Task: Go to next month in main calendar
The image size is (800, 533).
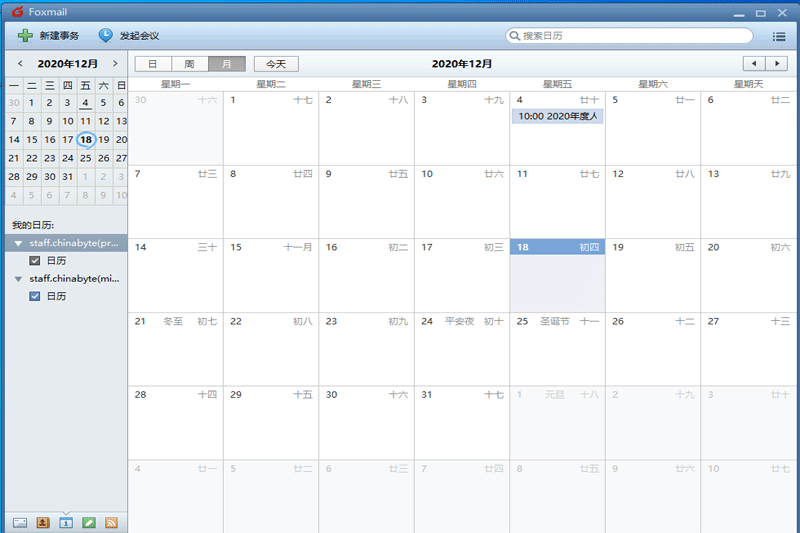Action: click(x=778, y=64)
